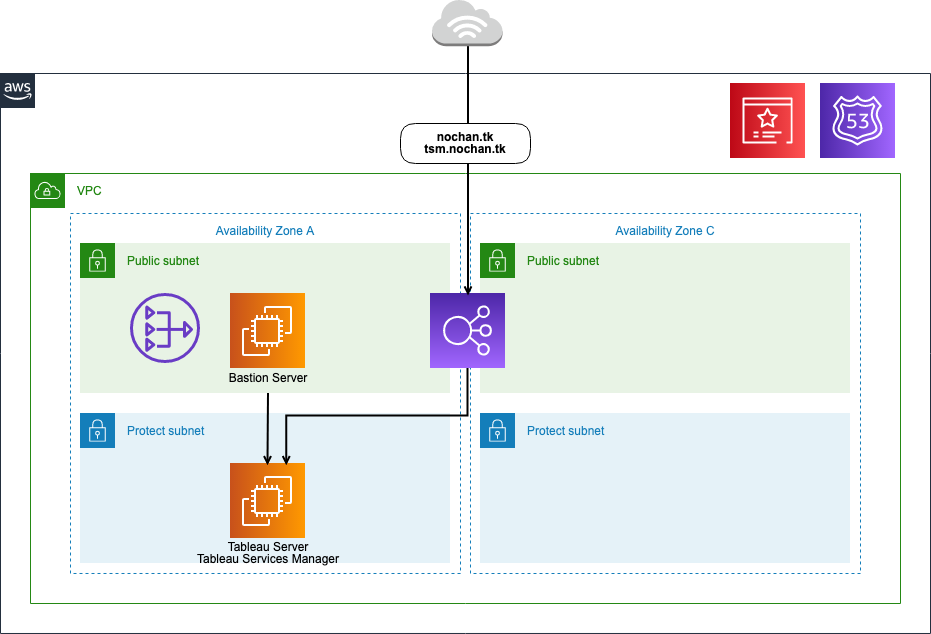The image size is (931, 634).
Task: Click the Tableau Services Manager text label
Action: [267, 559]
